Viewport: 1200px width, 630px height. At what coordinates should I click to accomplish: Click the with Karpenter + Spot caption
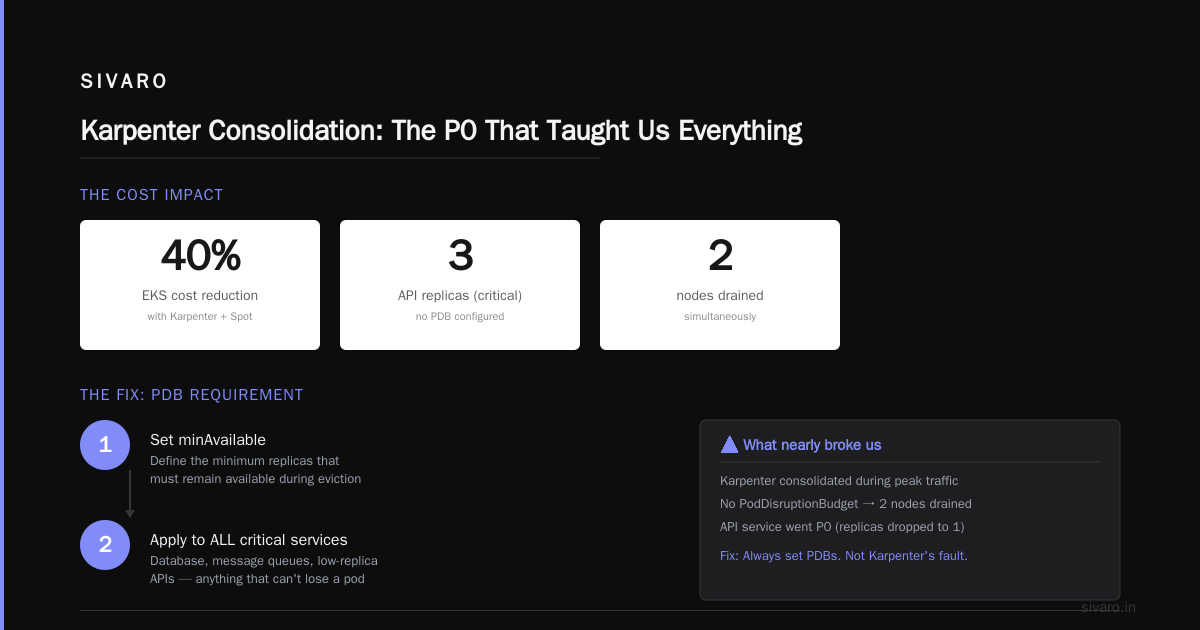tap(200, 316)
